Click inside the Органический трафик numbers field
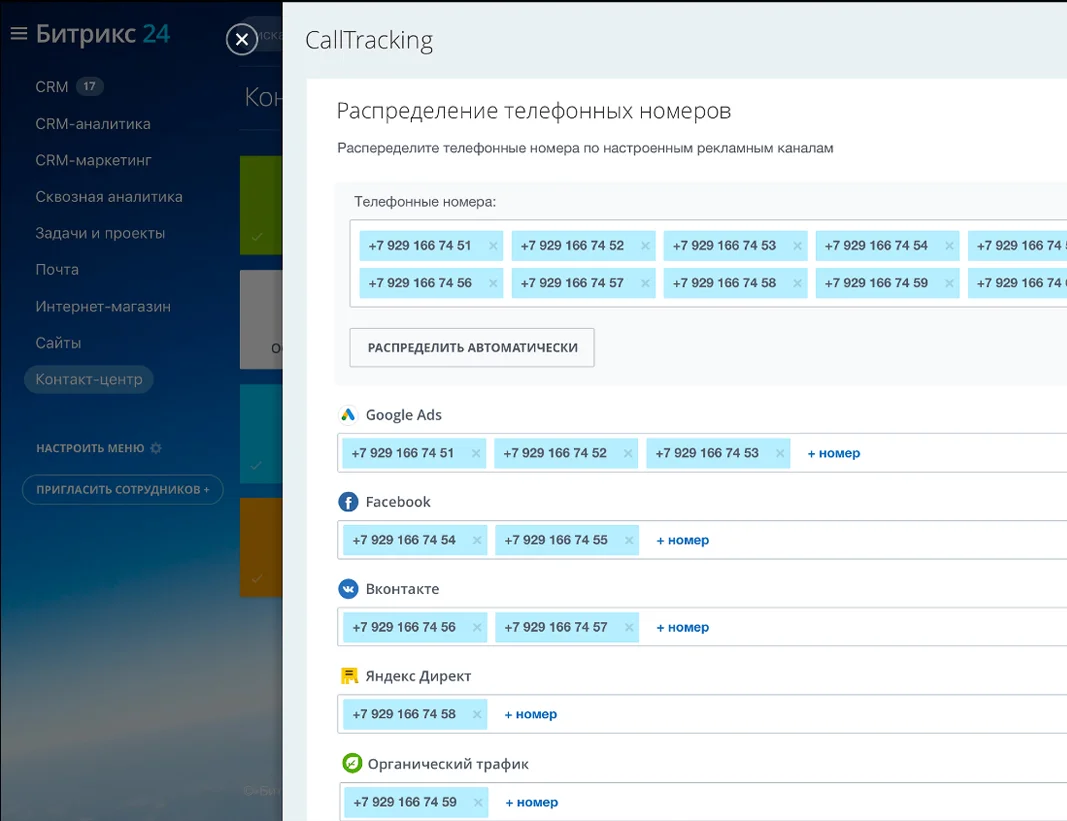 coord(800,802)
